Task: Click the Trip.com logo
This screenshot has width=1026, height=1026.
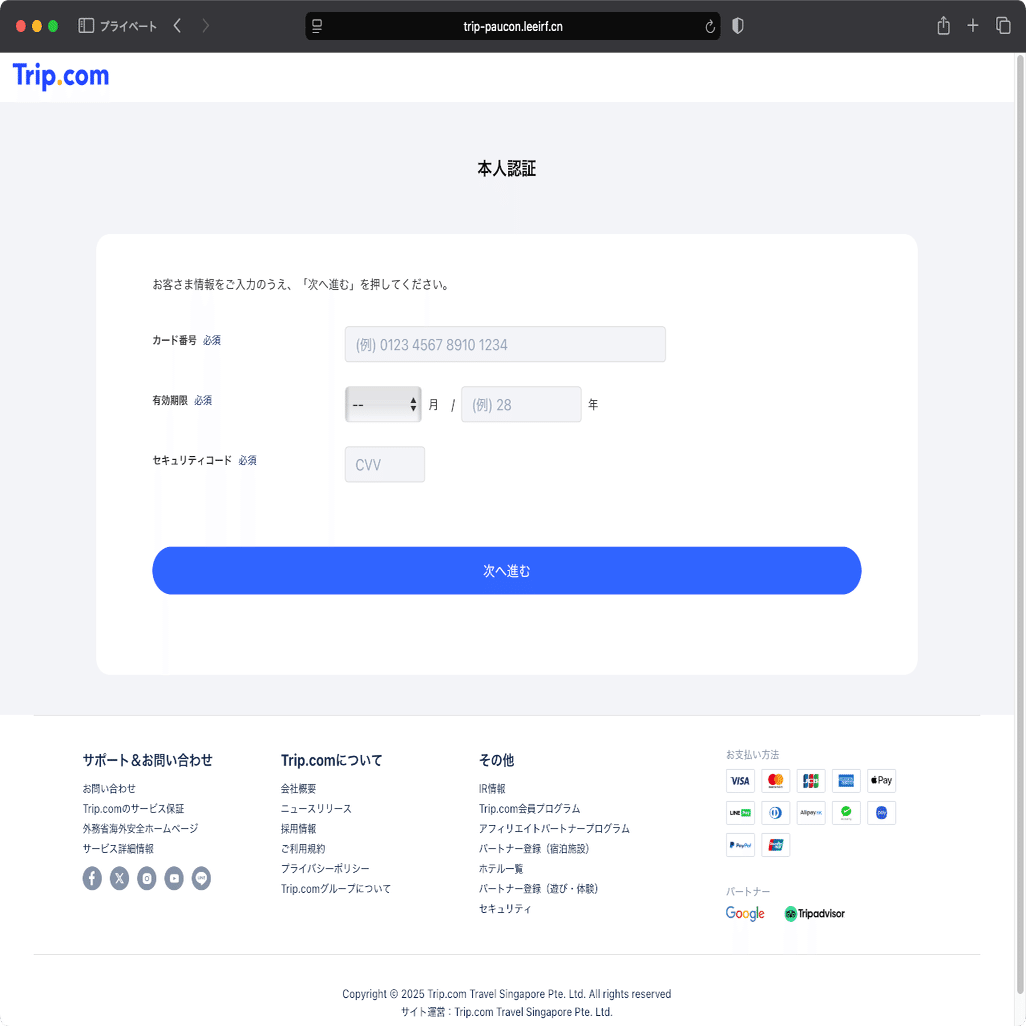Action: point(61,76)
